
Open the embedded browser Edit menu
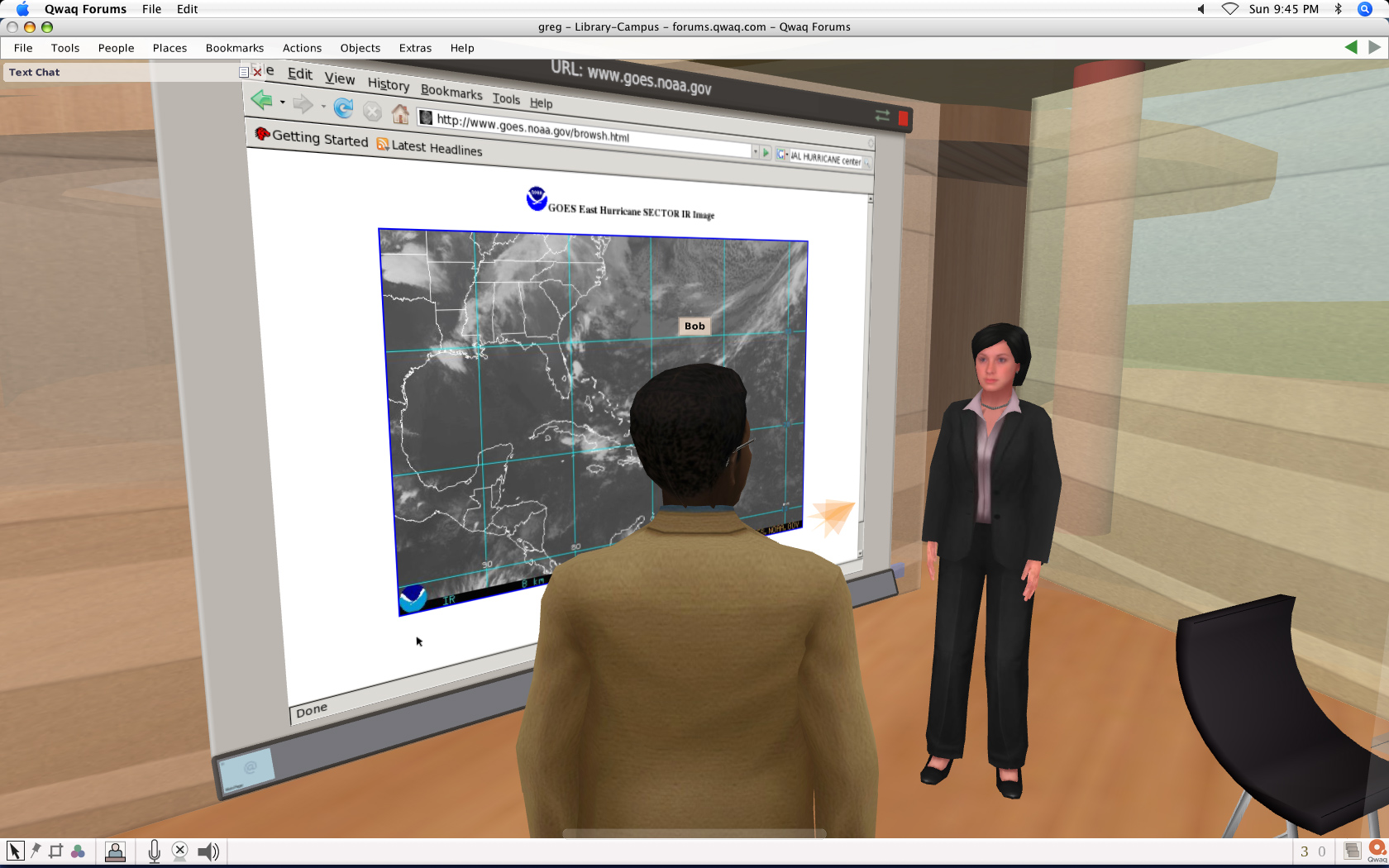point(300,74)
